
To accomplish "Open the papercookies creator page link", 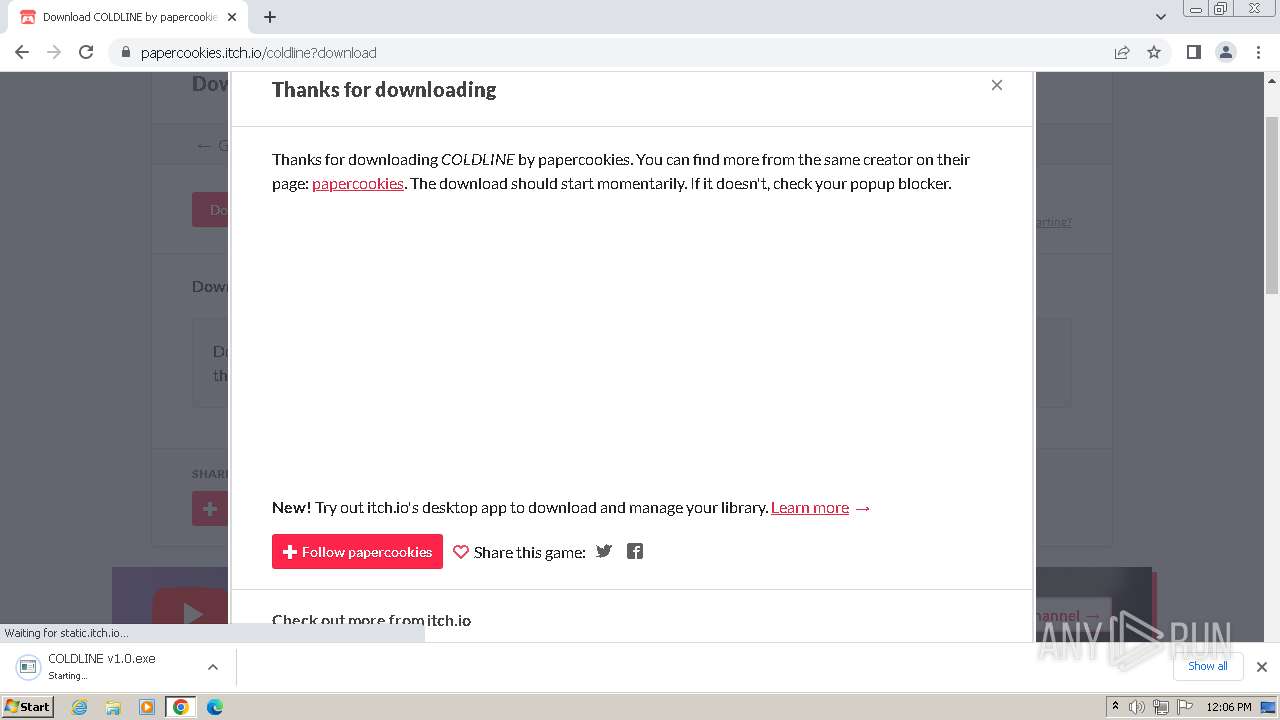I will 358,184.
